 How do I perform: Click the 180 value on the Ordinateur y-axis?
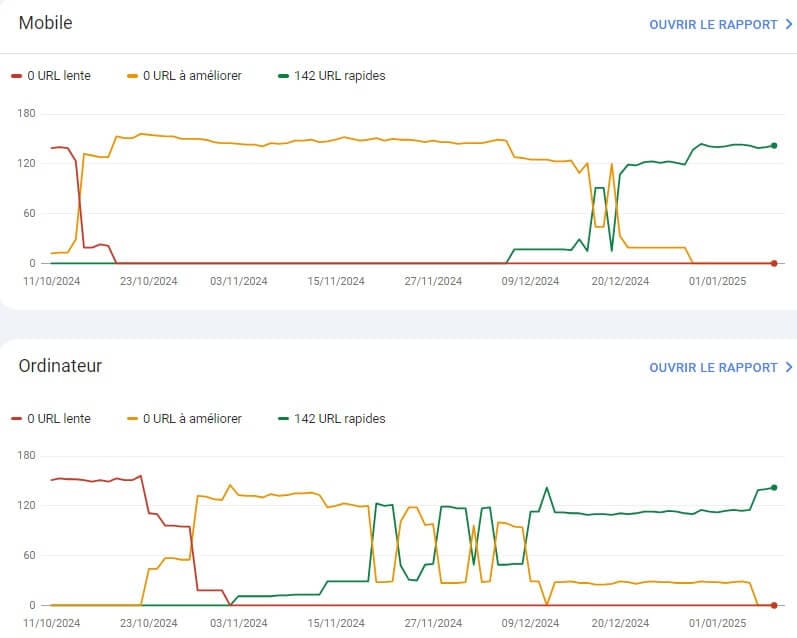(x=26, y=455)
